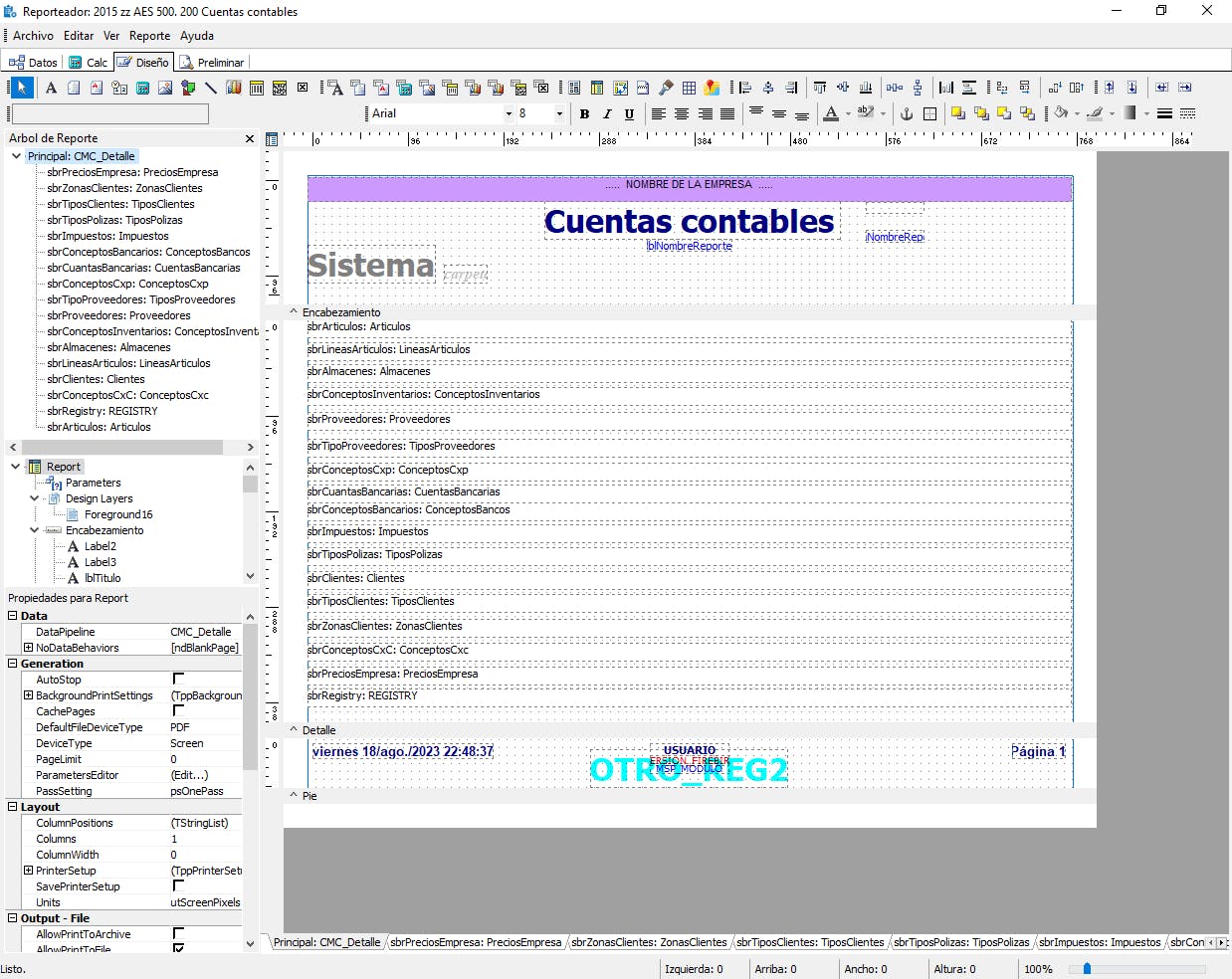Apply Underline text formatting

pos(629,114)
